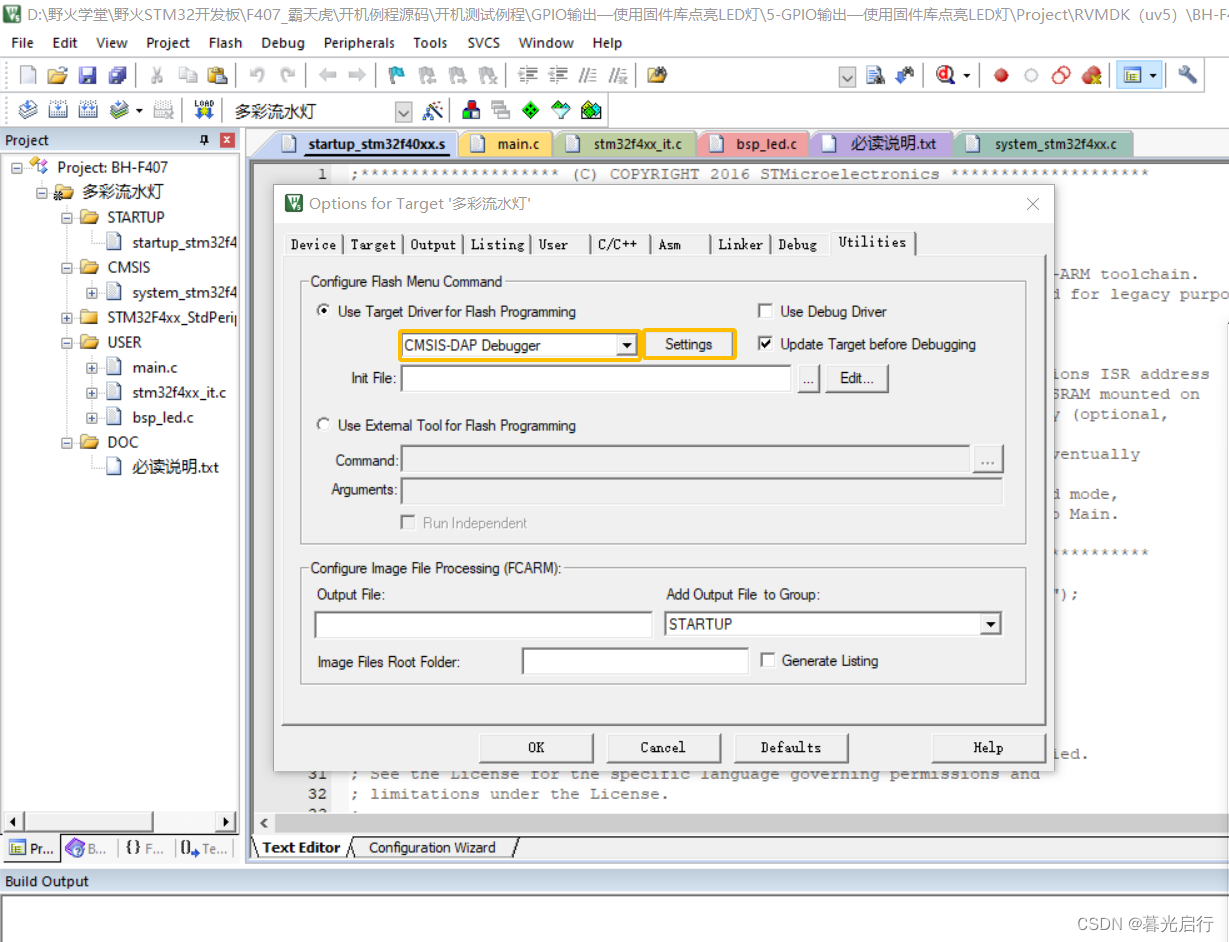Toggle a bookmark with the flag icon
The width and height of the screenshot is (1229, 942).
pos(396,75)
